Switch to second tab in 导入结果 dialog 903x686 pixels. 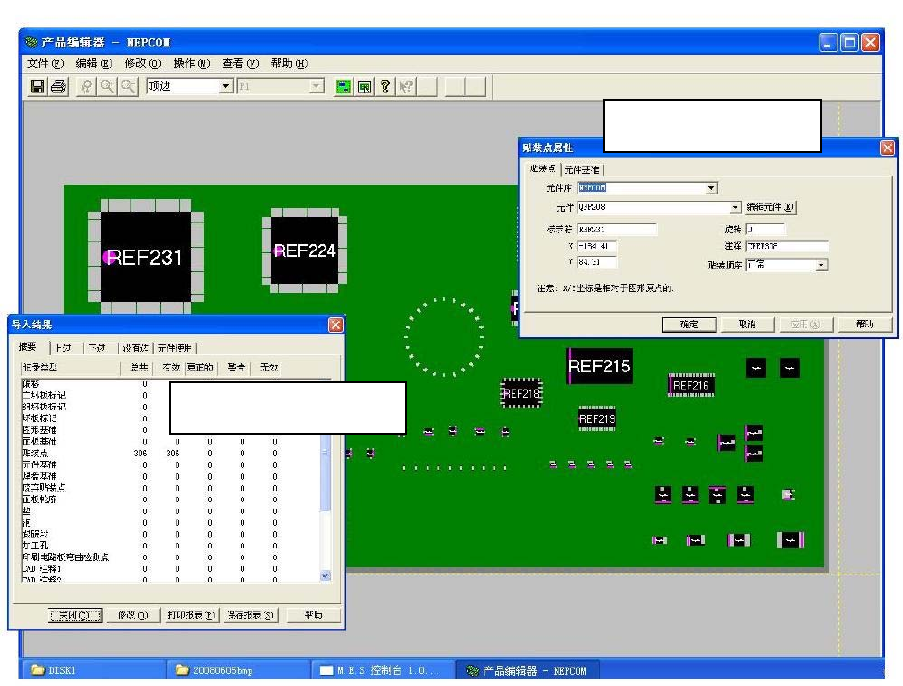click(x=63, y=346)
